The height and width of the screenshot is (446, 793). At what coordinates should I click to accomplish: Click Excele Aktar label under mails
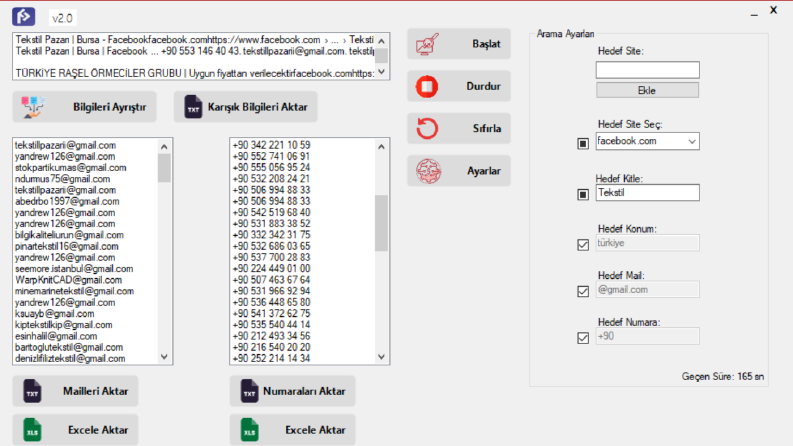point(98,430)
